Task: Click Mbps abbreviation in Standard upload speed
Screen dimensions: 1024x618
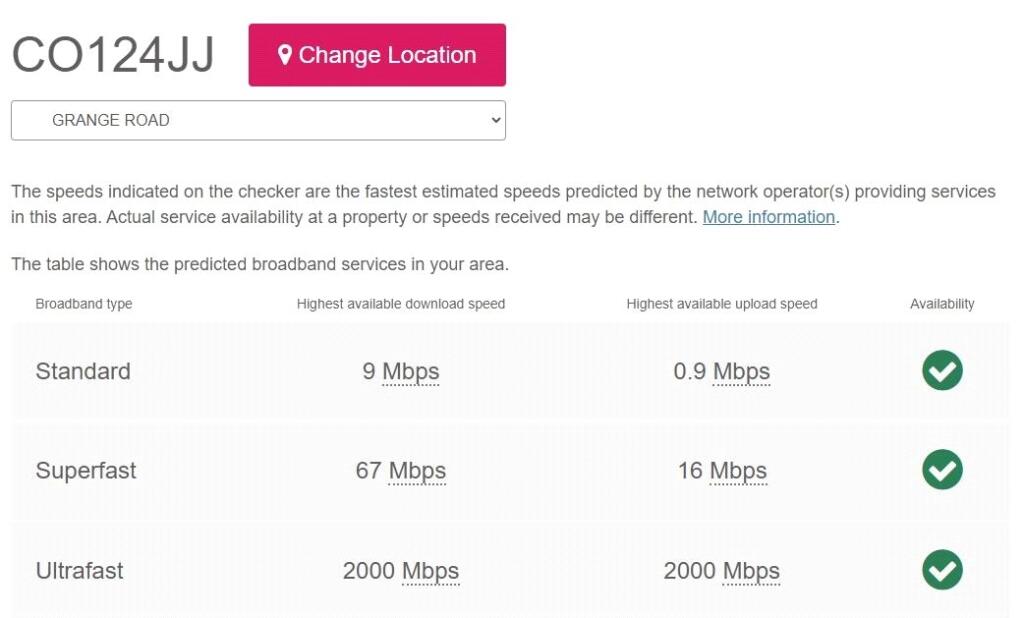Action: 741,372
